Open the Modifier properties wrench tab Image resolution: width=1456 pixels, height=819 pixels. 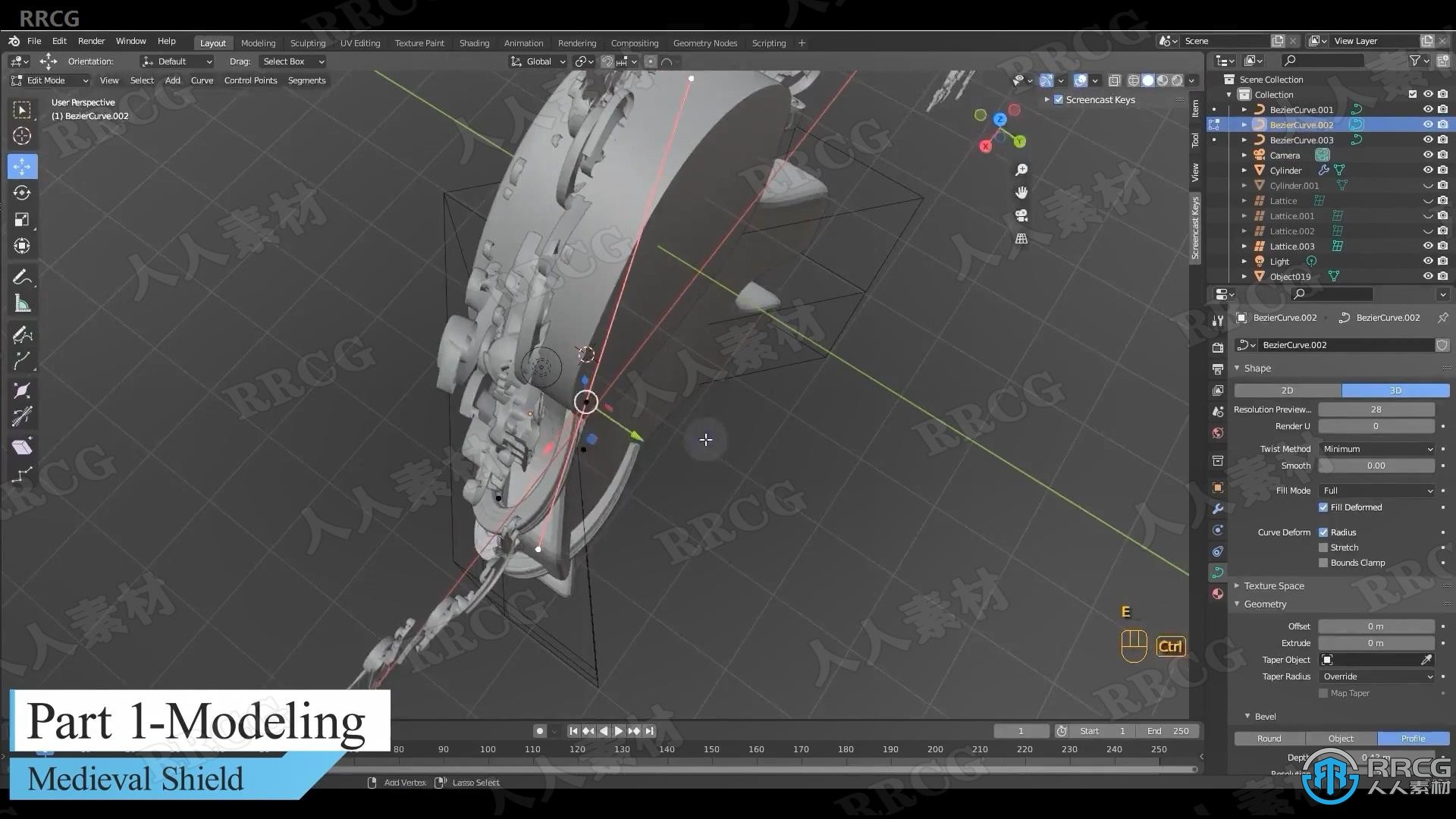pyautogui.click(x=1217, y=509)
